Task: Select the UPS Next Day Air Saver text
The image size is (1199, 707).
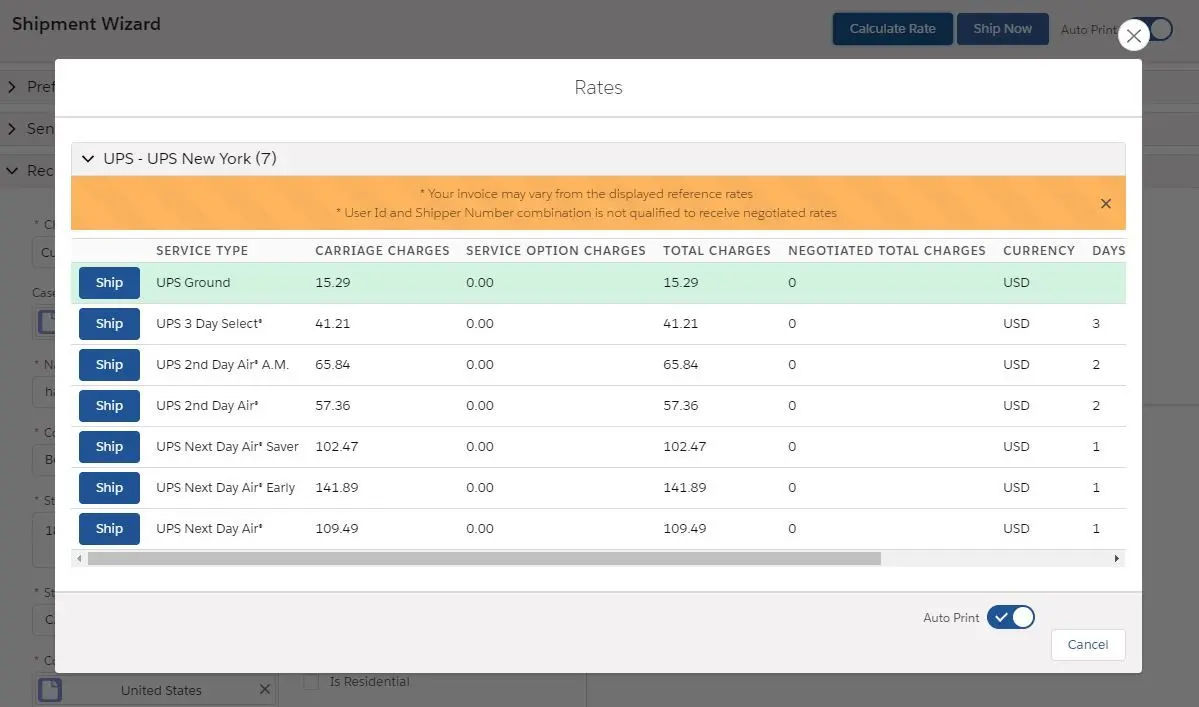Action: (227, 446)
